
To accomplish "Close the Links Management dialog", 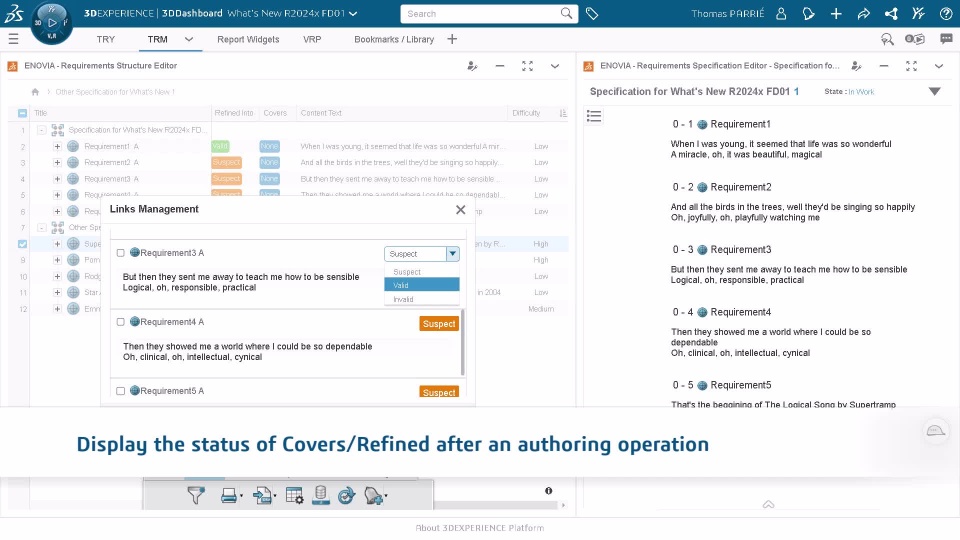I will coord(460,209).
